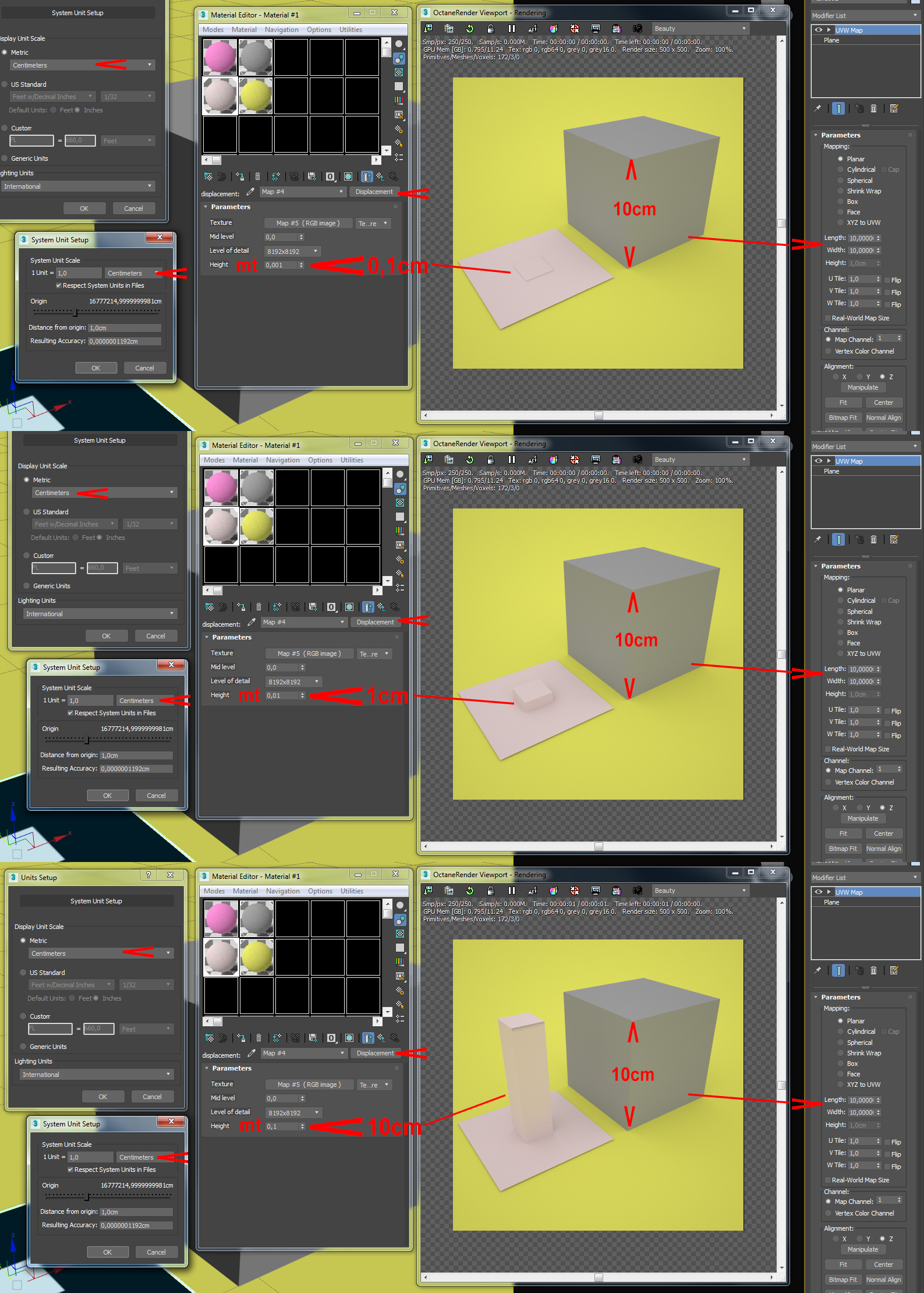Screen dimensions: 924x1293
Task: Open International Lighting Units dropdown, bottom Units Setup
Action: (x=97, y=1075)
